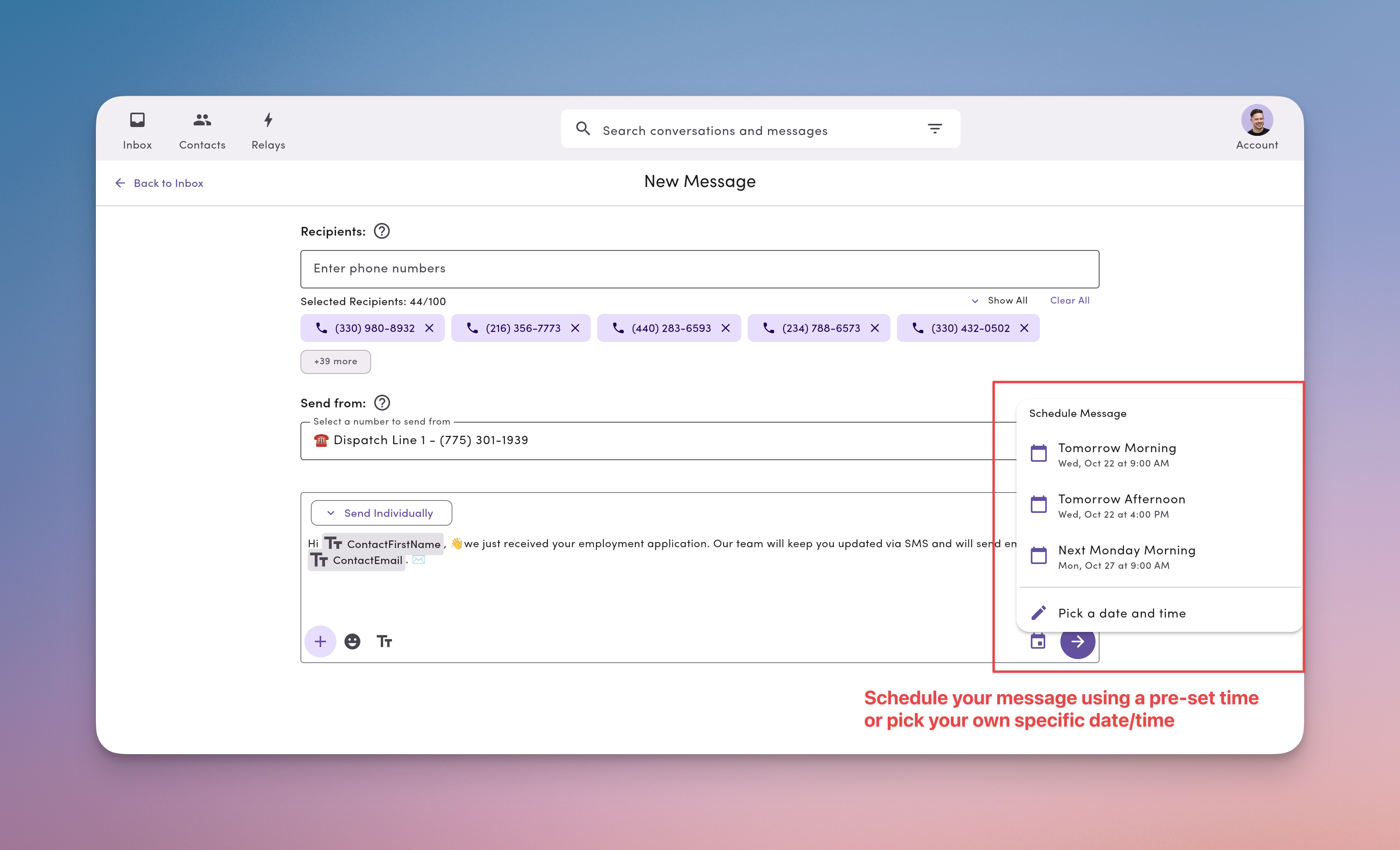
Task: Send the message with the arrow icon
Action: (1077, 641)
